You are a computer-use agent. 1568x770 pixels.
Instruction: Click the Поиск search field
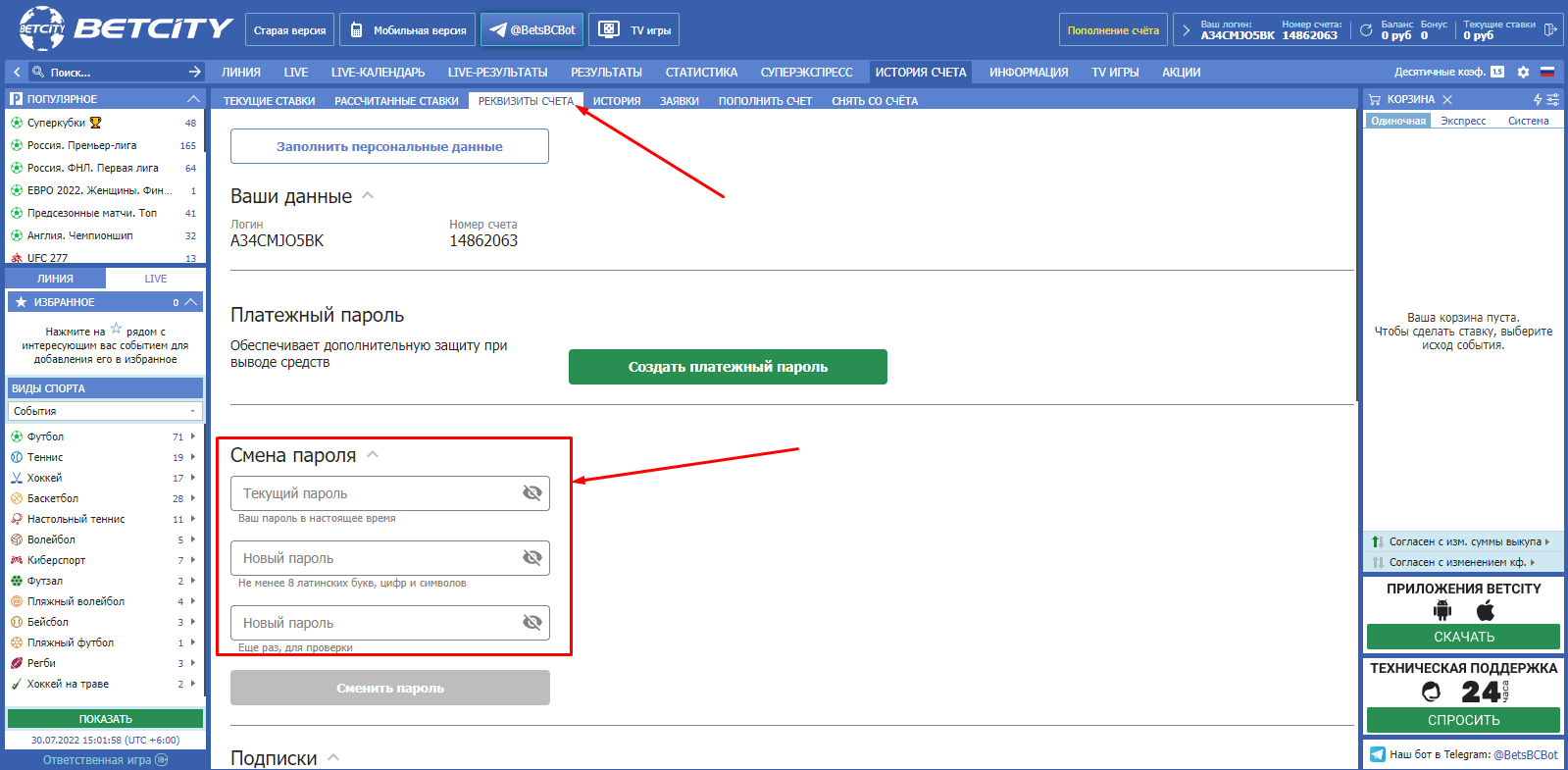coord(113,73)
